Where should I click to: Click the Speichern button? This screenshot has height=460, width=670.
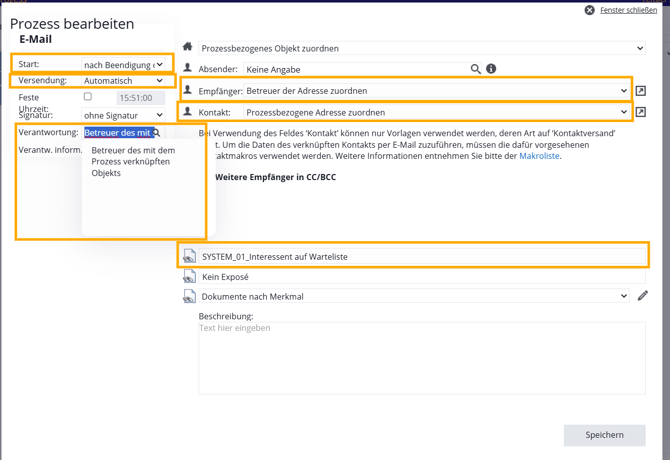[x=604, y=435]
